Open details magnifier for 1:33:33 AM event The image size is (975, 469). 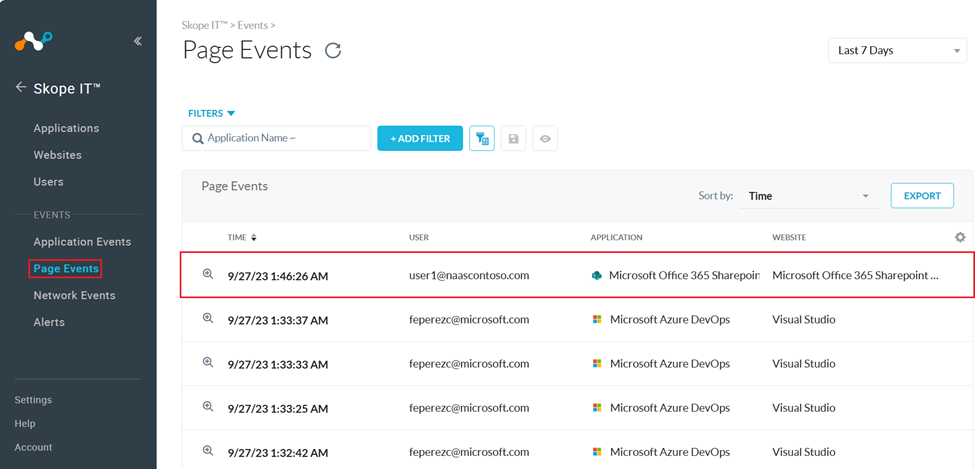tap(208, 362)
